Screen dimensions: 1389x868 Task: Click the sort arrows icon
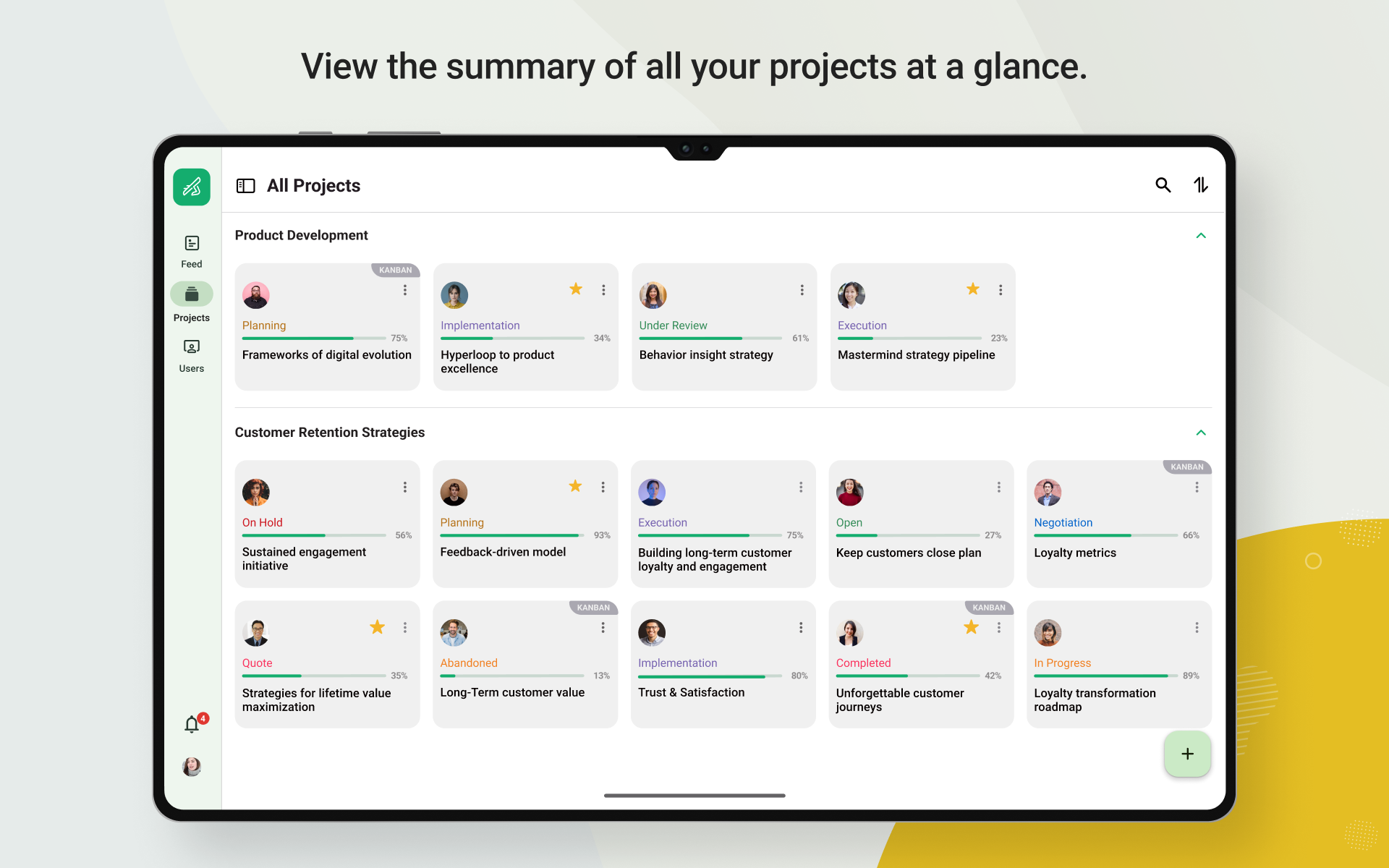(x=1201, y=185)
